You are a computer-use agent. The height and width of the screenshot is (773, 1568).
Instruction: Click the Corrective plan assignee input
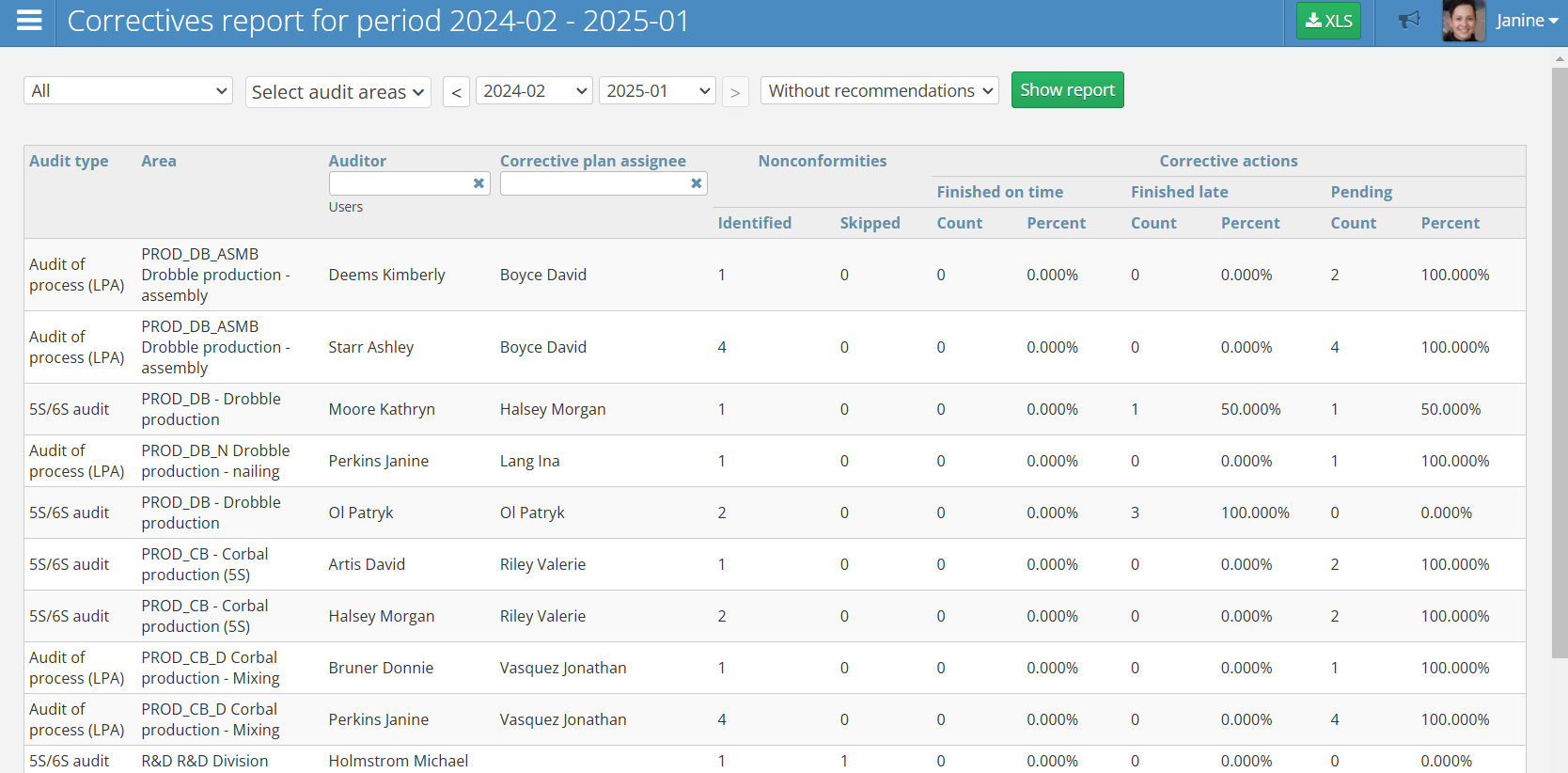(594, 183)
